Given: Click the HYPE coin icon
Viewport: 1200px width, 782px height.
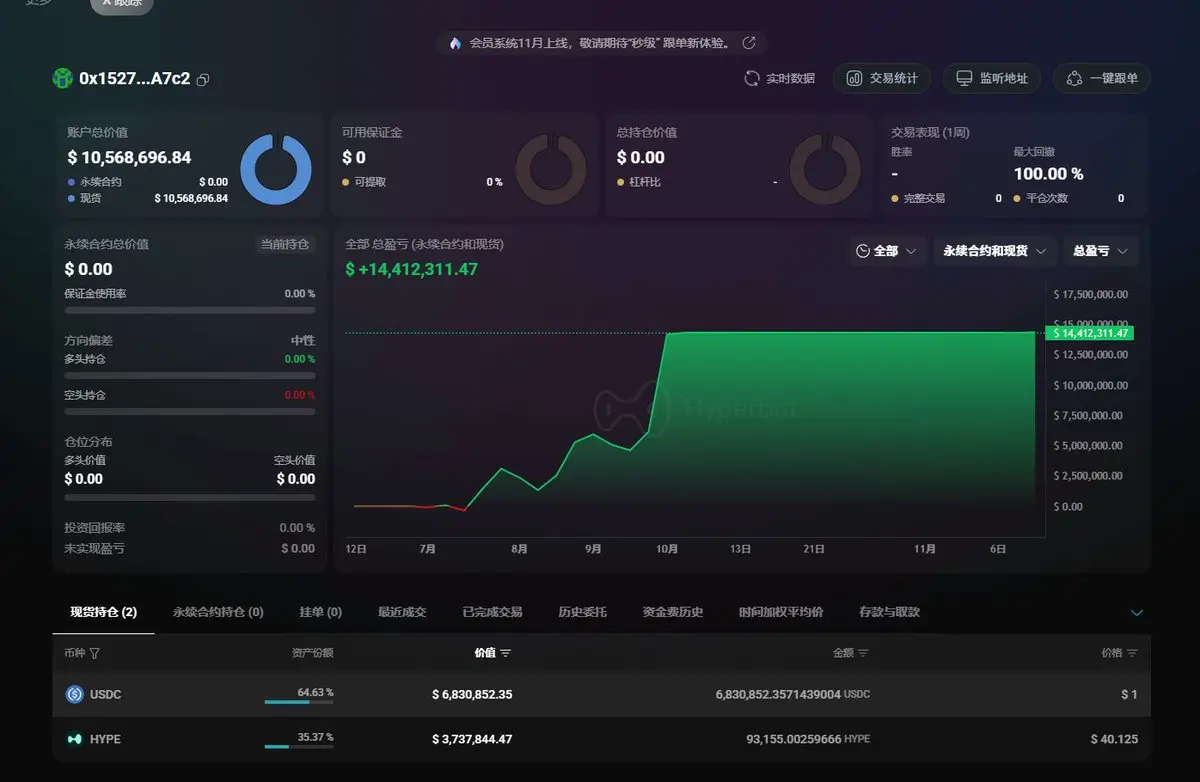Looking at the screenshot, I should click(x=74, y=739).
